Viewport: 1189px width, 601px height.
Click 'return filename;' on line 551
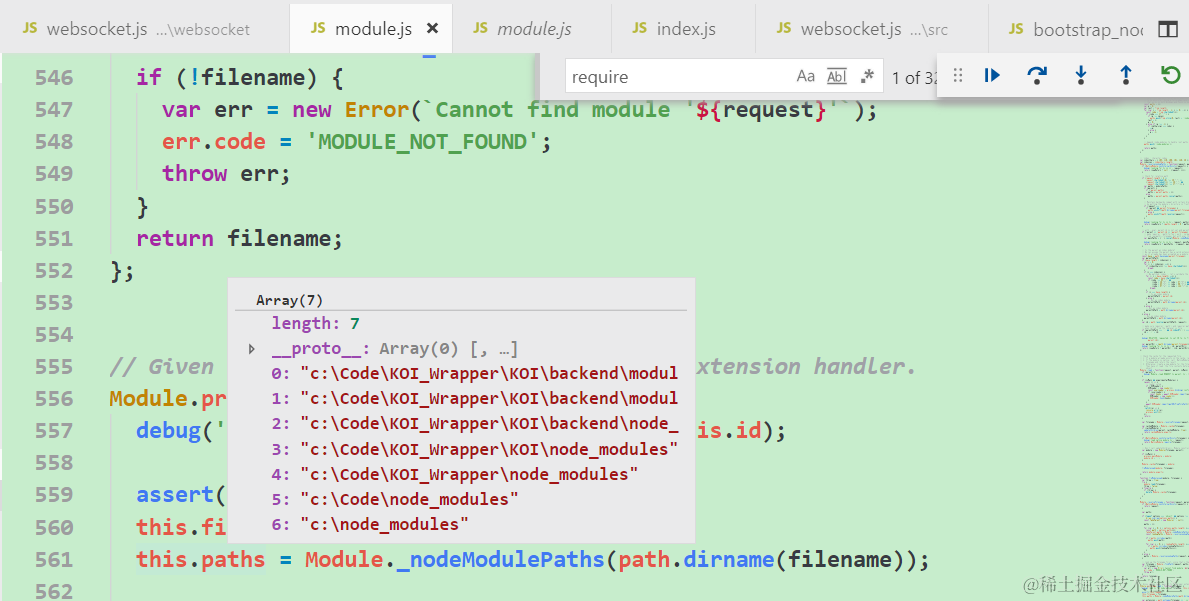click(240, 238)
